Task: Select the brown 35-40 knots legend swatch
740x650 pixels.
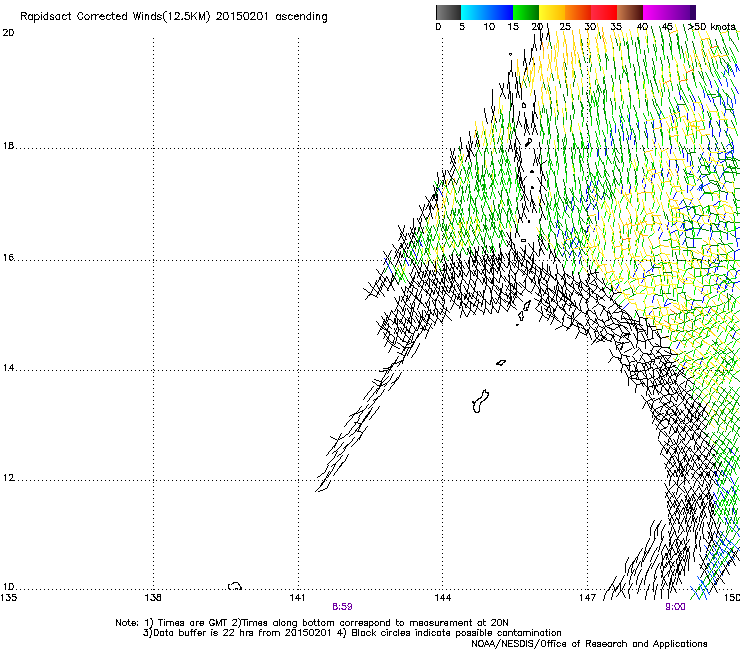Action: 630,12
